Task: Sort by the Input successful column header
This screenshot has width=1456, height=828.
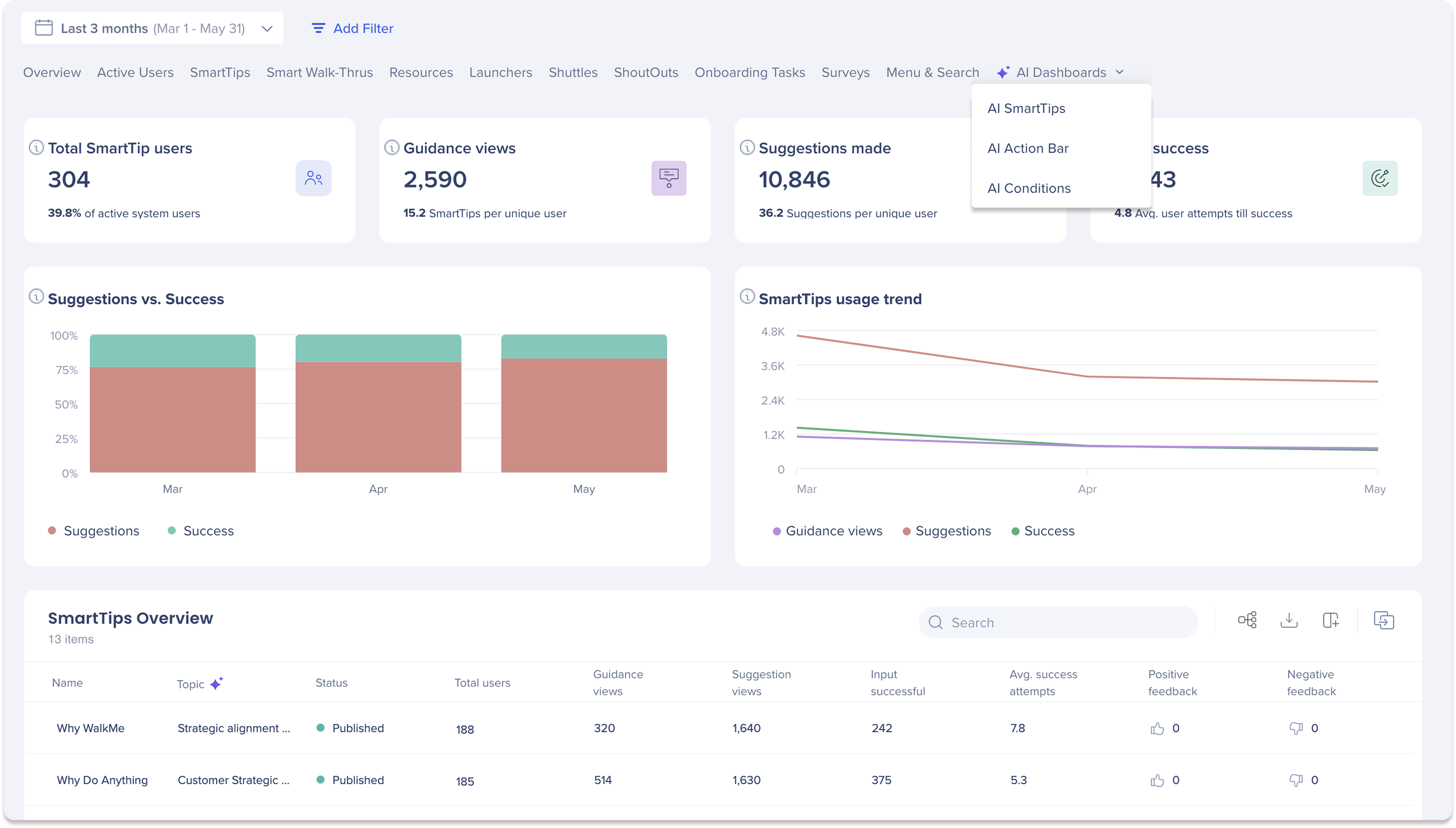Action: tap(898, 682)
